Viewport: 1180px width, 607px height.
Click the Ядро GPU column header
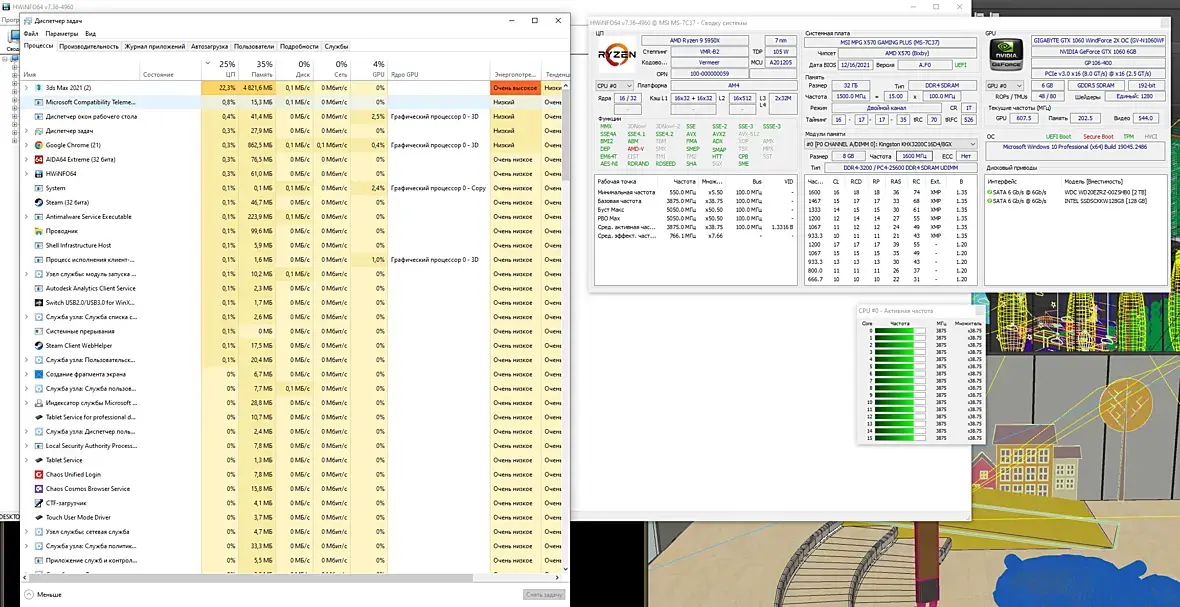(x=439, y=68)
